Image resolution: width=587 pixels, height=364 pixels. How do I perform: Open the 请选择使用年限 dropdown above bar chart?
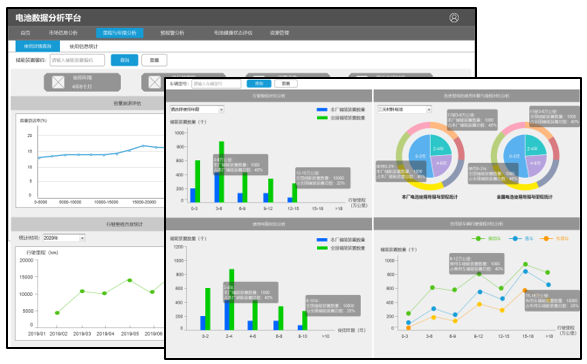click(197, 109)
